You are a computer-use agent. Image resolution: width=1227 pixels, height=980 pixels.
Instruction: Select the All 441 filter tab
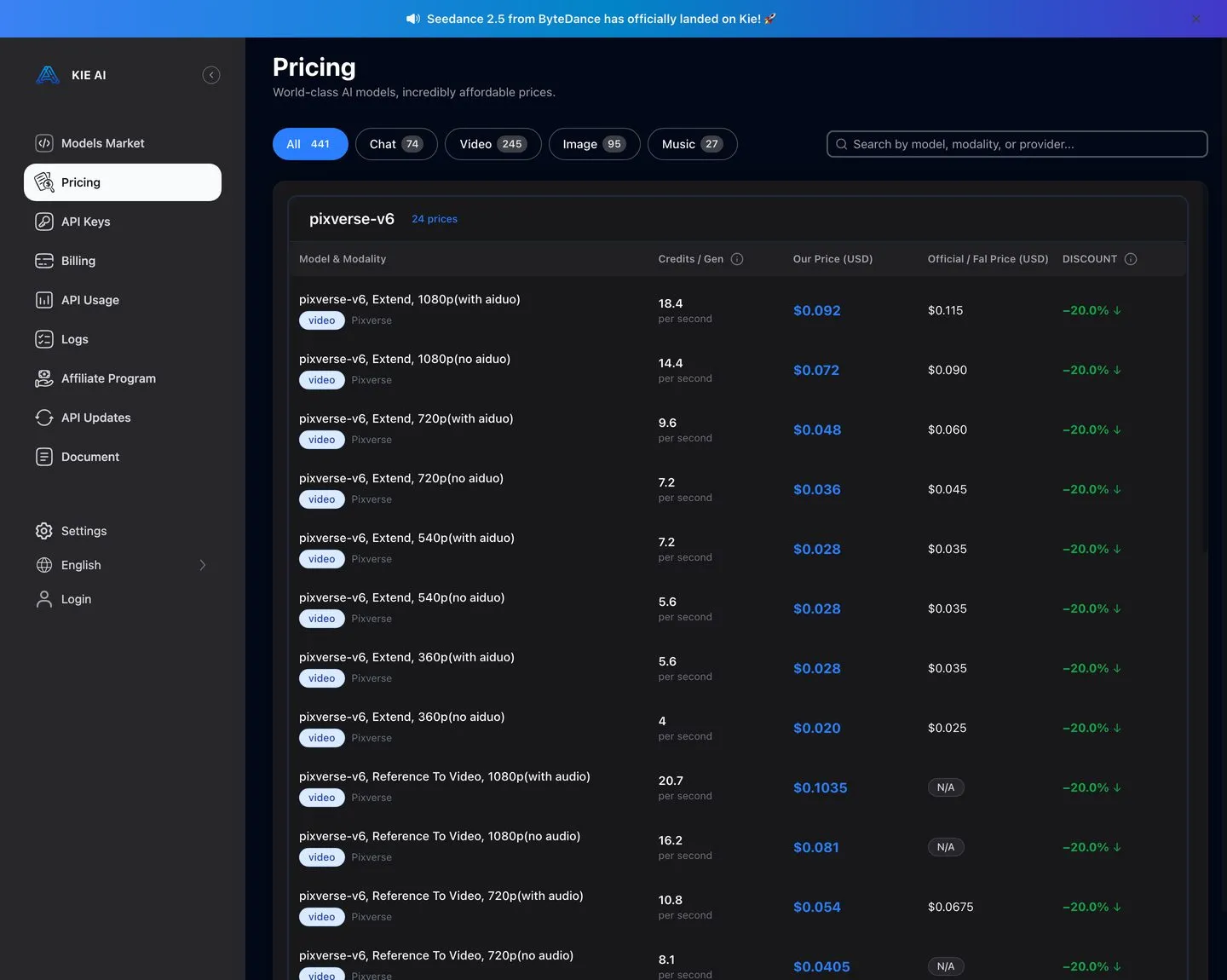click(310, 144)
